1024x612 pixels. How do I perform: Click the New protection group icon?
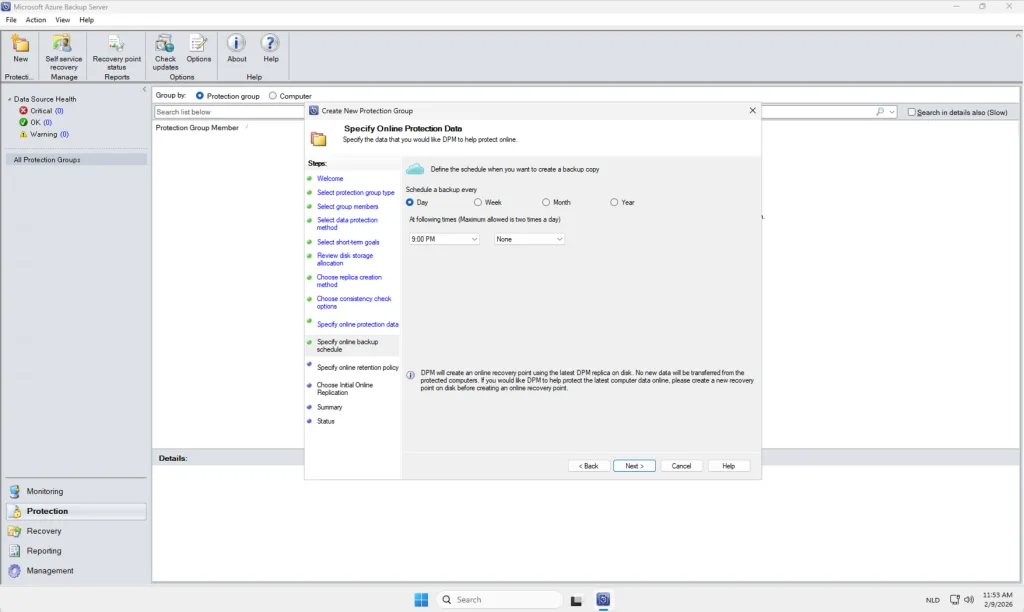tap(20, 44)
